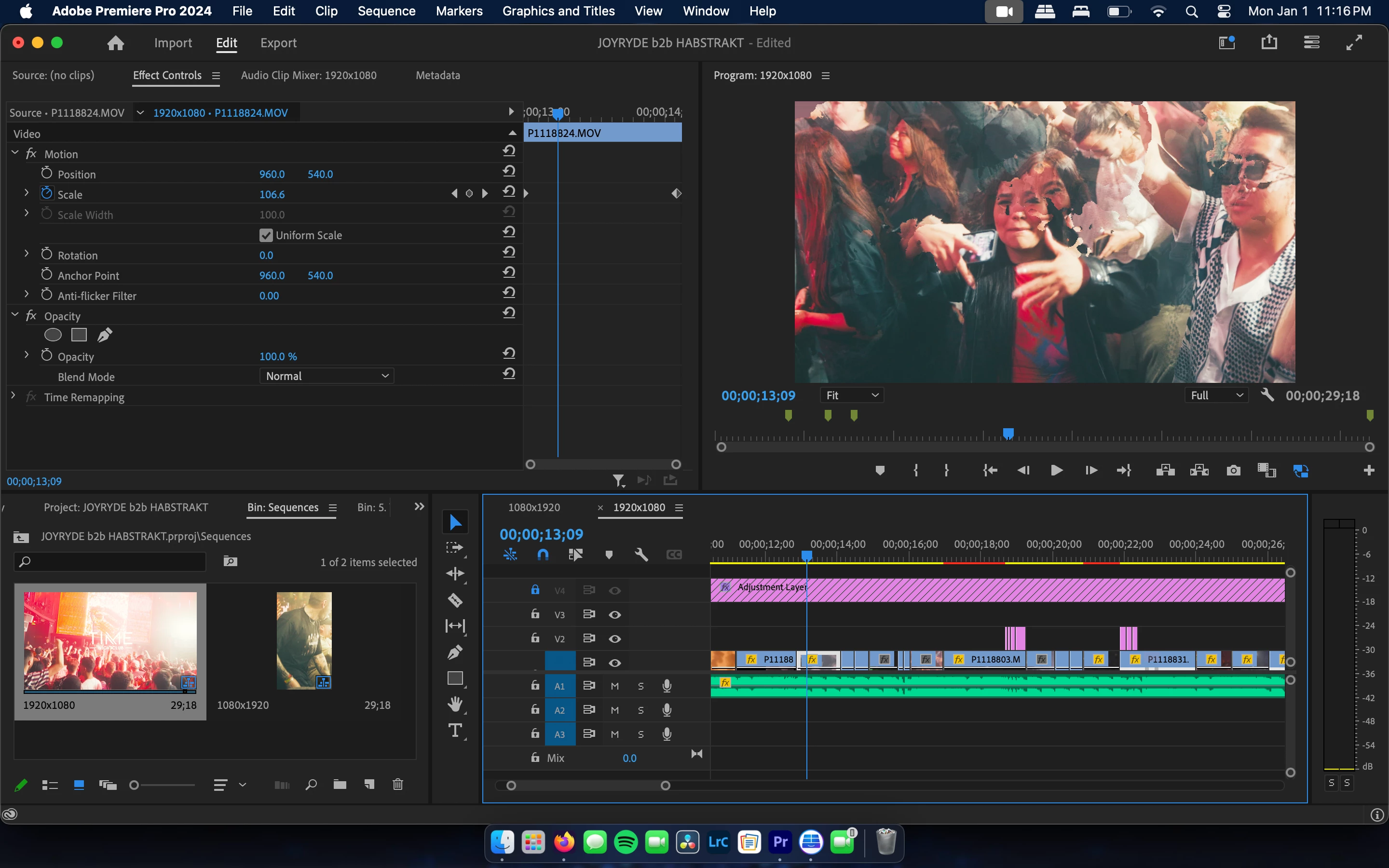This screenshot has height=868, width=1389.
Task: Select the Razor tool
Action: (x=455, y=600)
